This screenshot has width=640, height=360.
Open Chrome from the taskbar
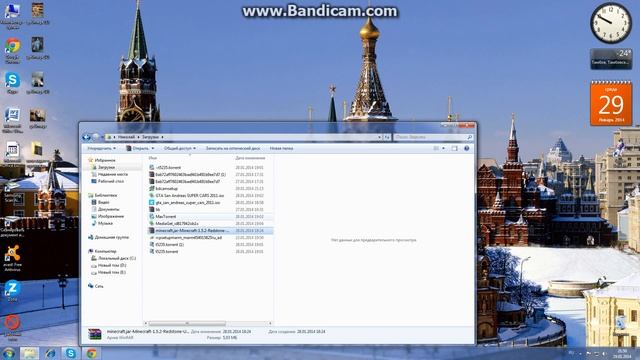(x=91, y=353)
